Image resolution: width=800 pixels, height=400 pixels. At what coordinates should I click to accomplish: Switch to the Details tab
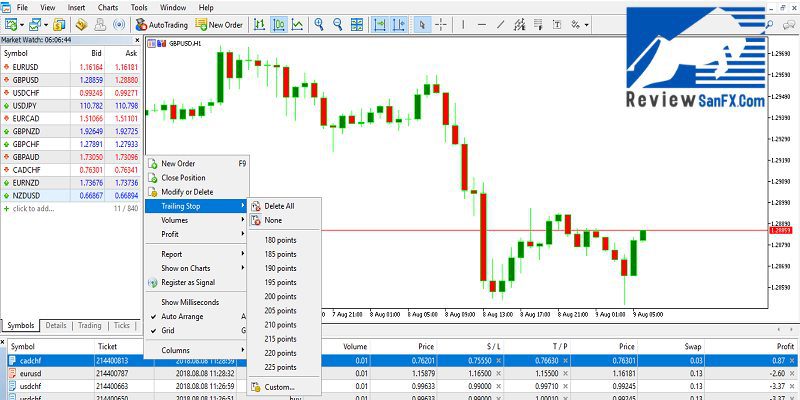click(56, 326)
